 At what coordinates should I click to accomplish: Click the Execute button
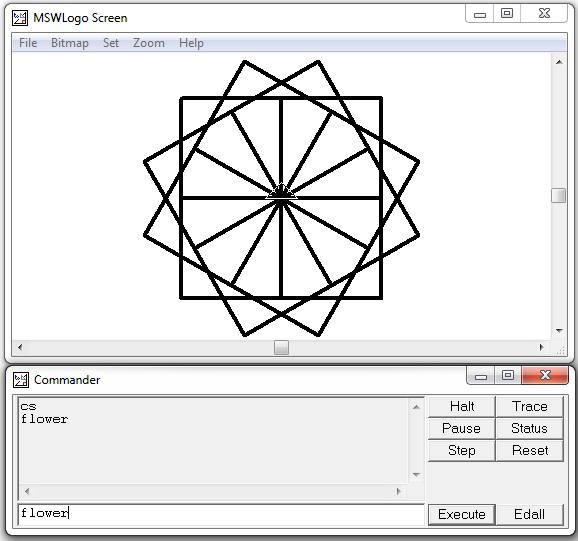(462, 514)
